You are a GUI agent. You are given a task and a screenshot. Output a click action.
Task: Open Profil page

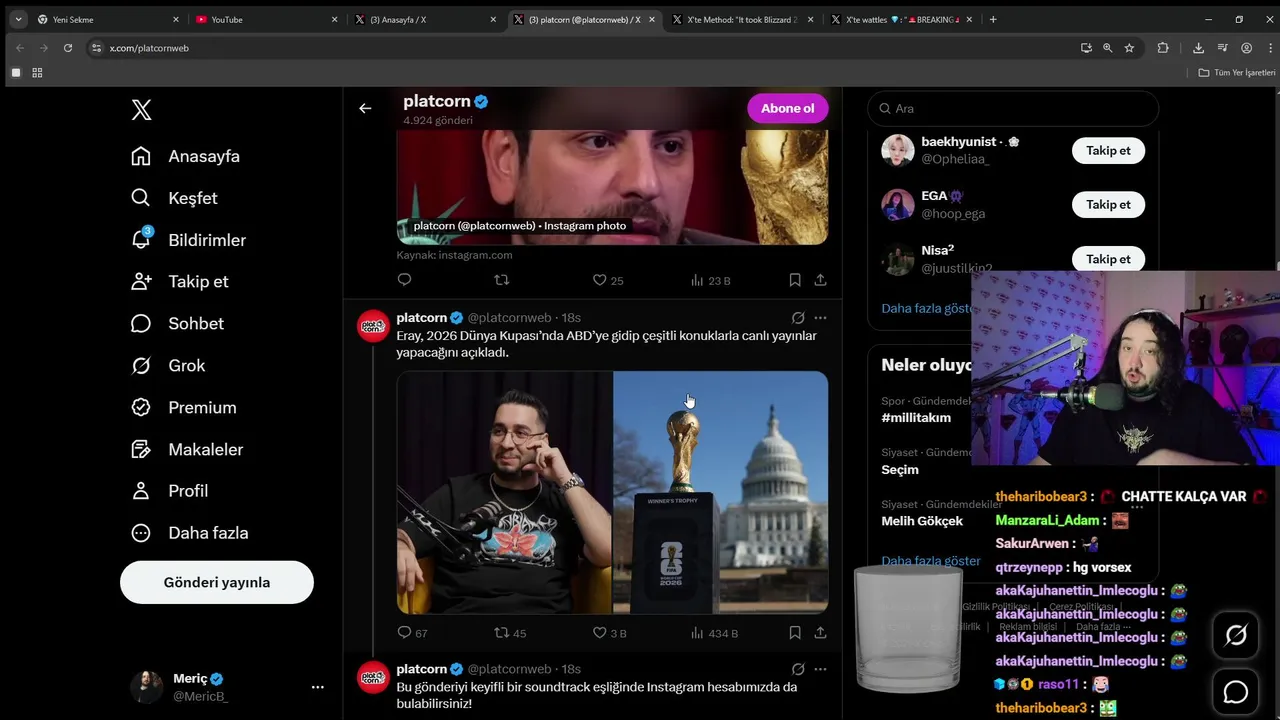tap(170, 491)
